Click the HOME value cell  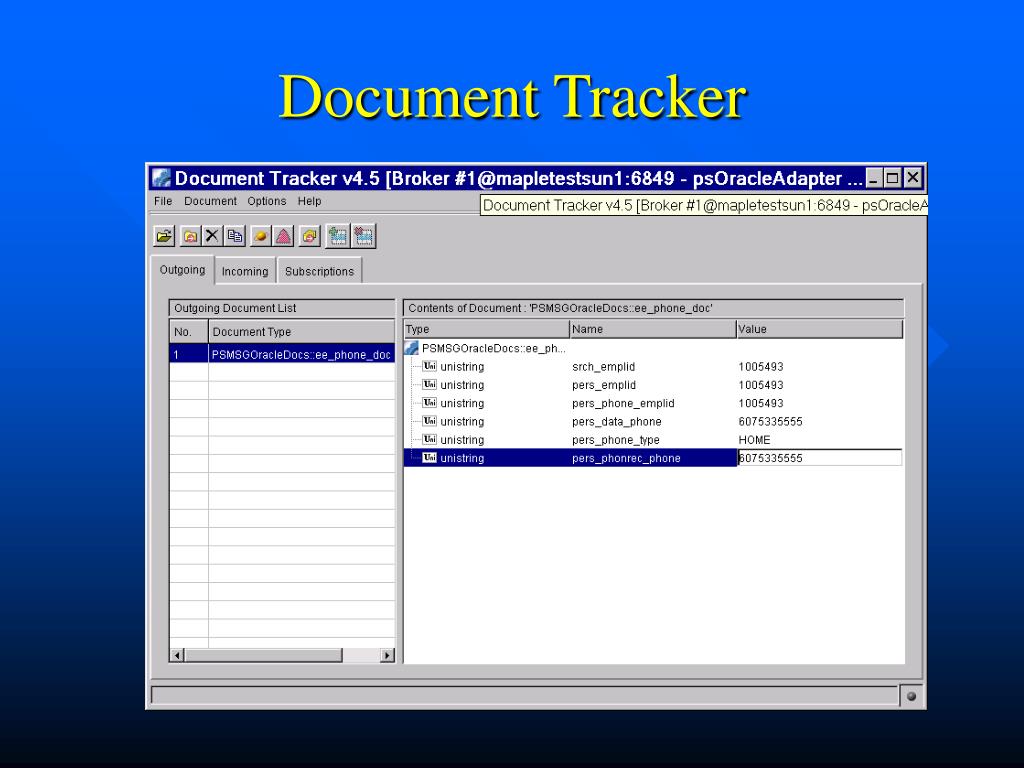(x=754, y=440)
